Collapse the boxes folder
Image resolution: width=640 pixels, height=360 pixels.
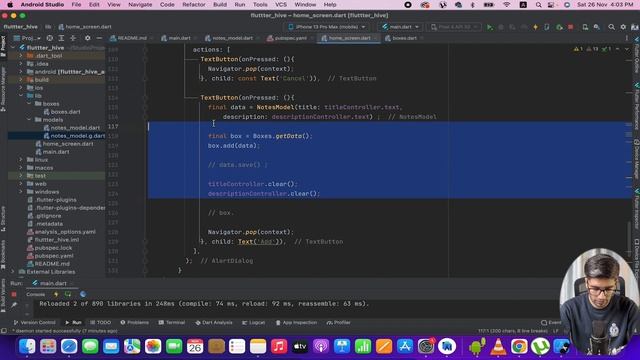tap(29, 104)
